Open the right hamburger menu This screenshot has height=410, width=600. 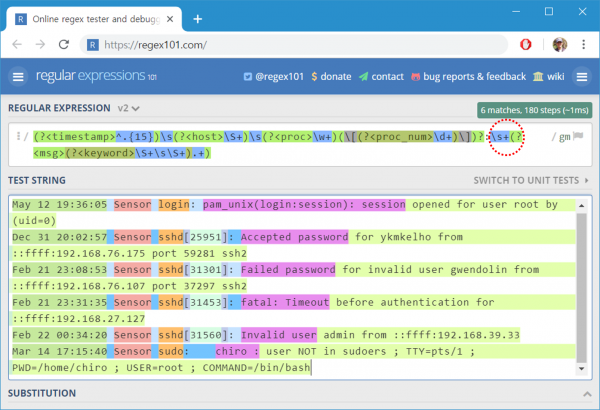pos(582,77)
